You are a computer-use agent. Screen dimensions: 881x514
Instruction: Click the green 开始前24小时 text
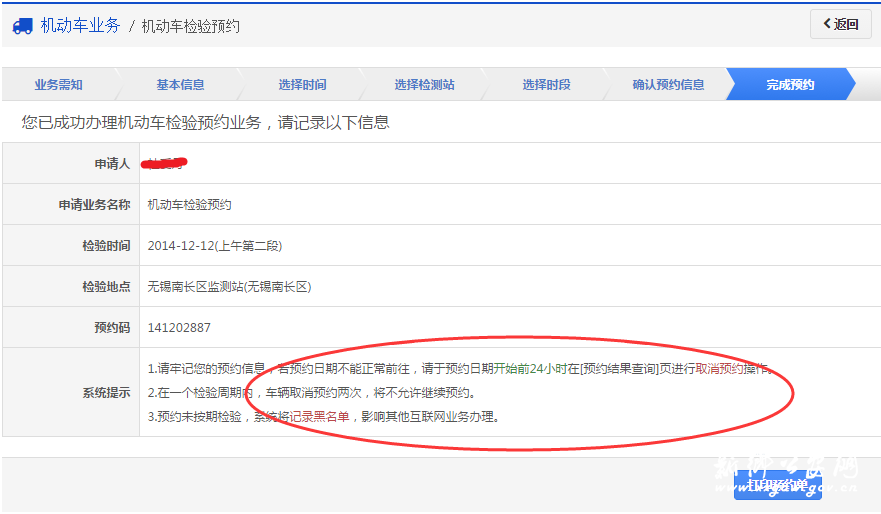click(530, 369)
